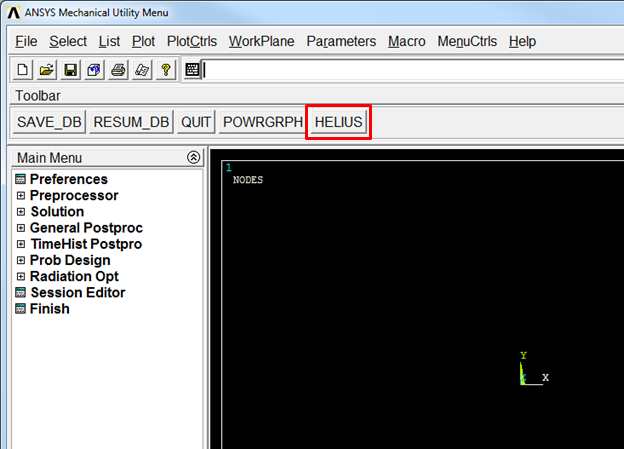Open the Plot menu
The height and width of the screenshot is (449, 624).
click(x=143, y=41)
